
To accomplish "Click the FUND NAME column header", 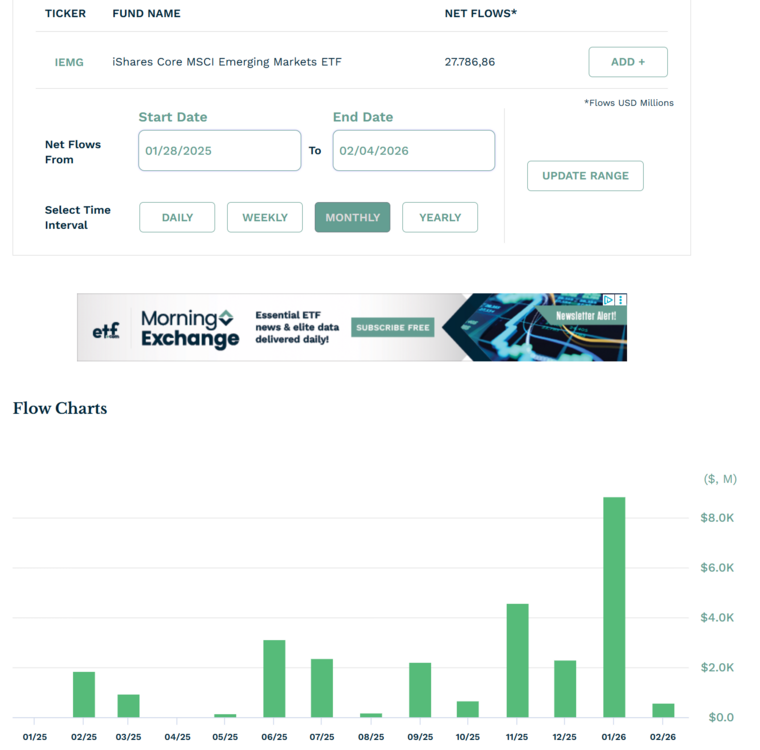I will click(x=146, y=14).
